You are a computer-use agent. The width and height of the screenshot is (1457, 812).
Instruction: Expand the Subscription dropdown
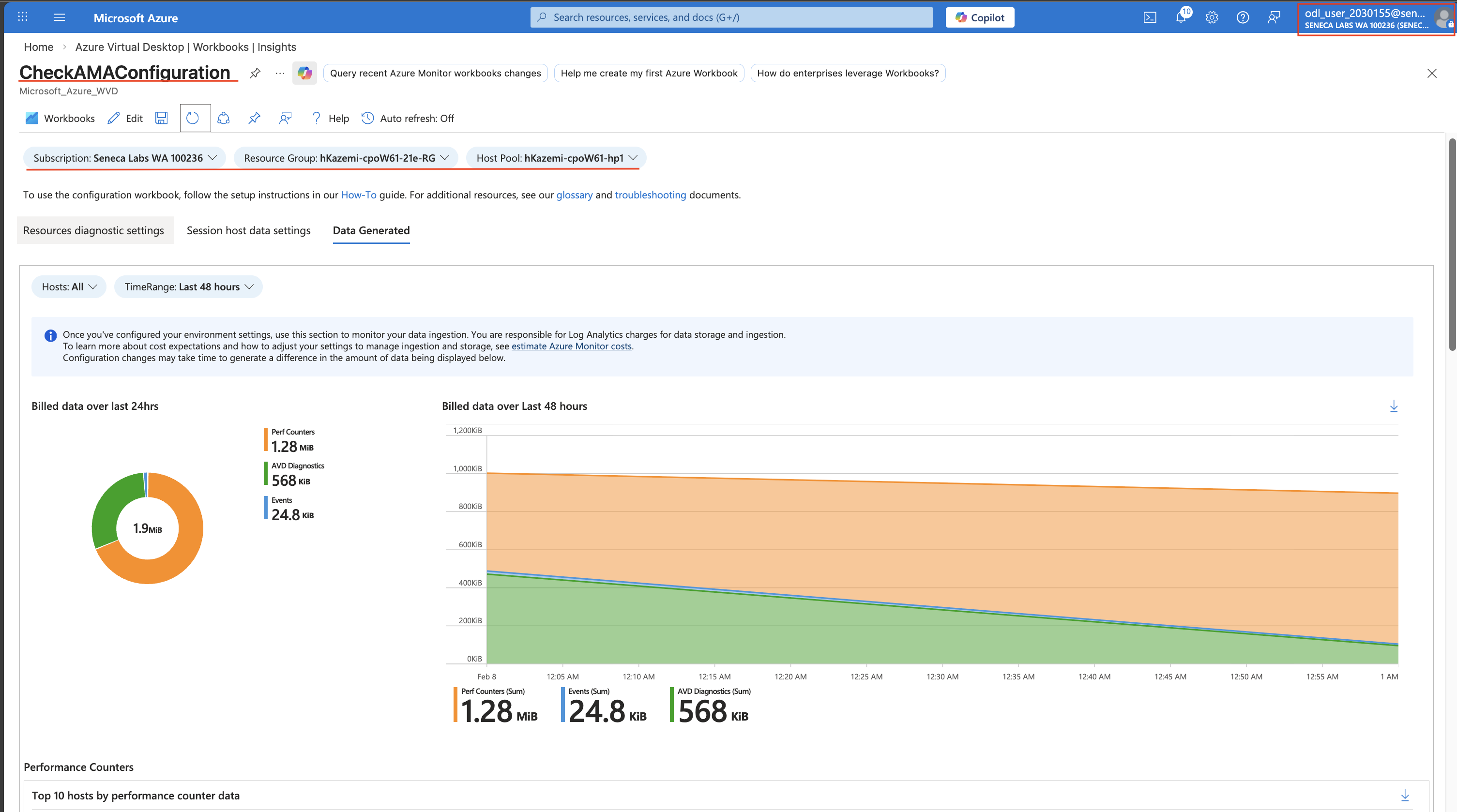pyautogui.click(x=124, y=158)
